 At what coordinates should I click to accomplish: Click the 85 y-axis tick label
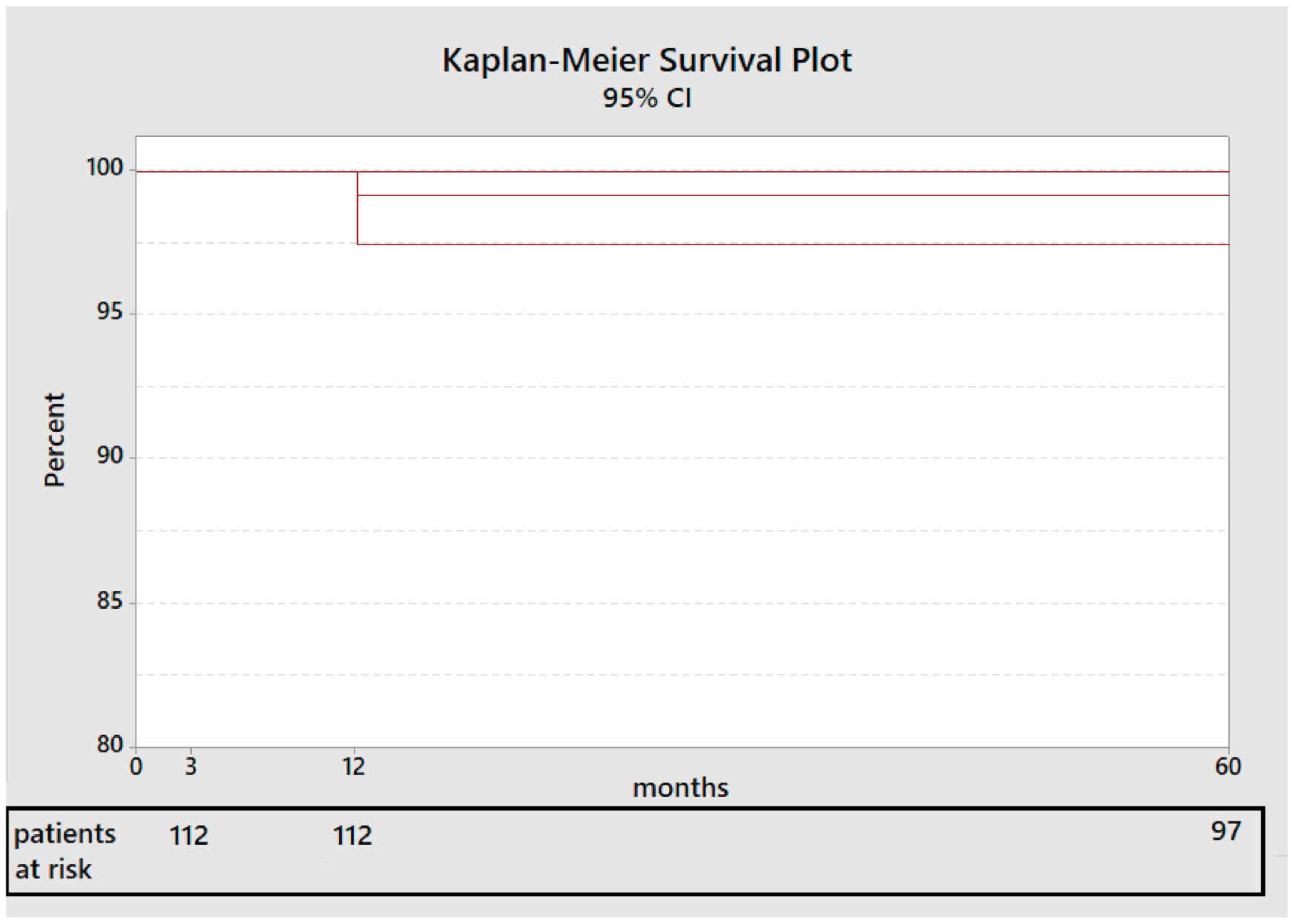pos(110,601)
